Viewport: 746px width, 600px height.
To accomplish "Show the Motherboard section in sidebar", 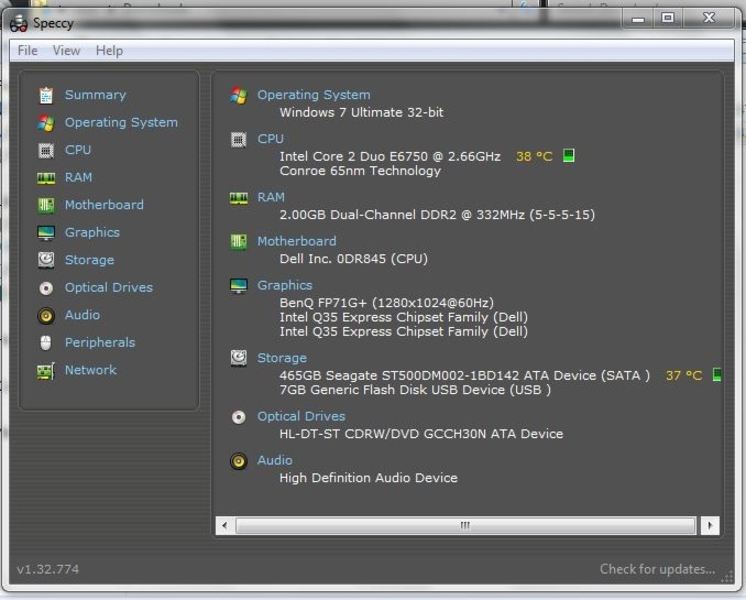I will pos(104,205).
